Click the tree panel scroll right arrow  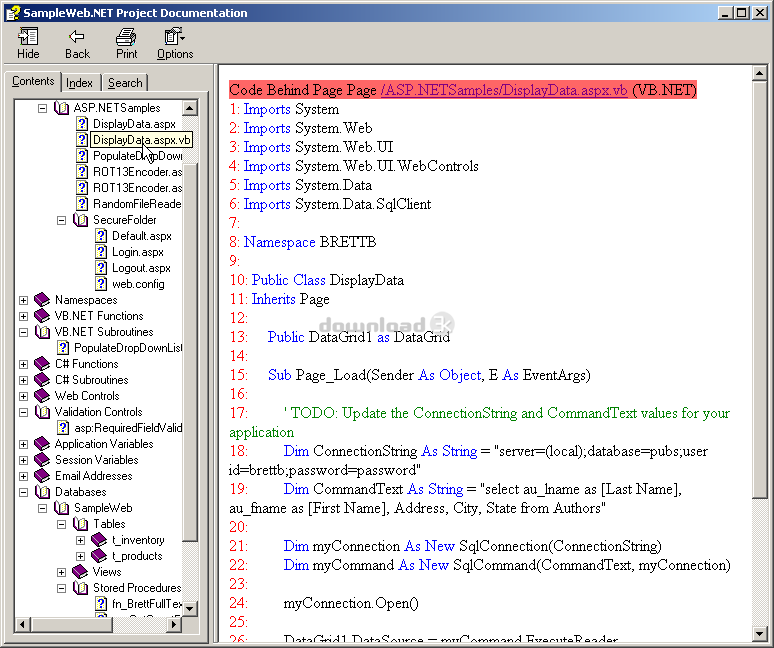click(x=173, y=625)
